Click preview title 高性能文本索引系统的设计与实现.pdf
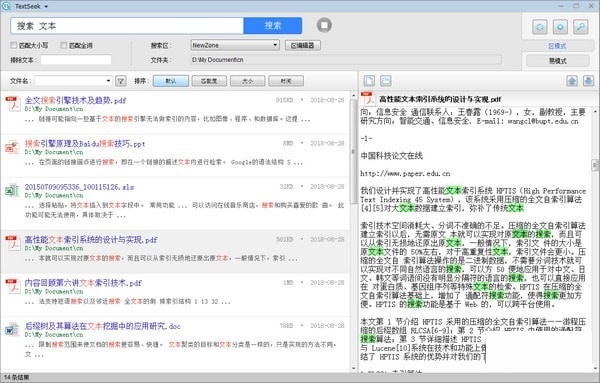 tap(440, 99)
